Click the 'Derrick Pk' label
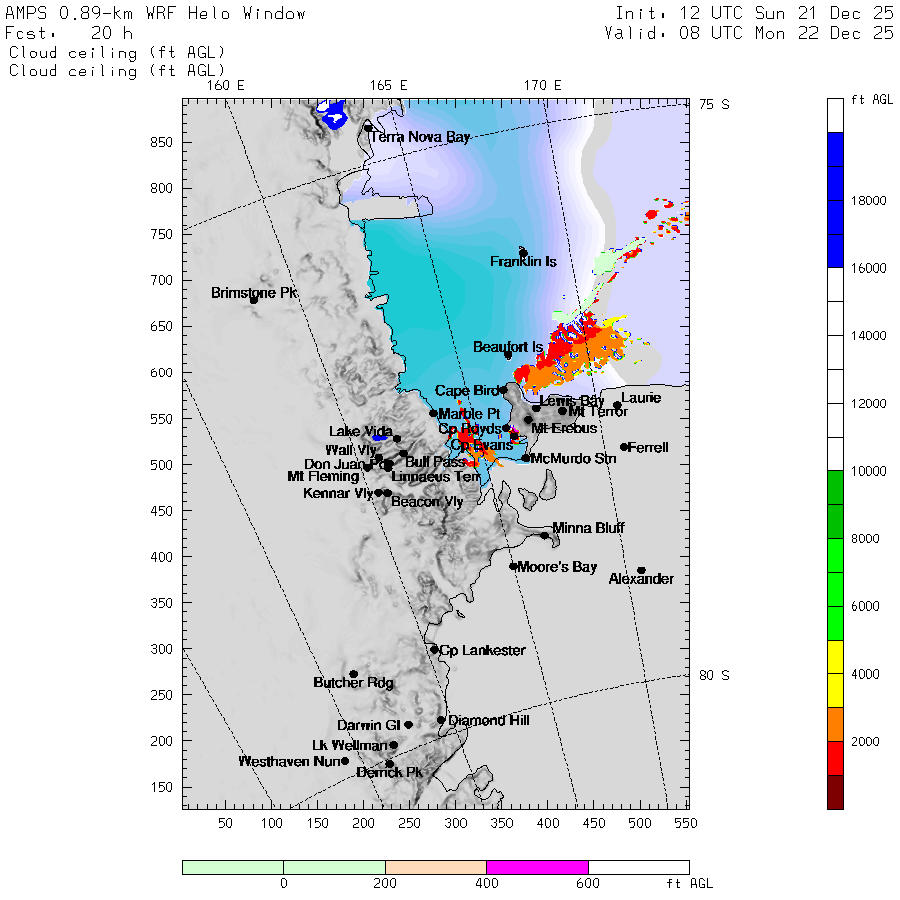This screenshot has height=900, width=900. pos(389,773)
